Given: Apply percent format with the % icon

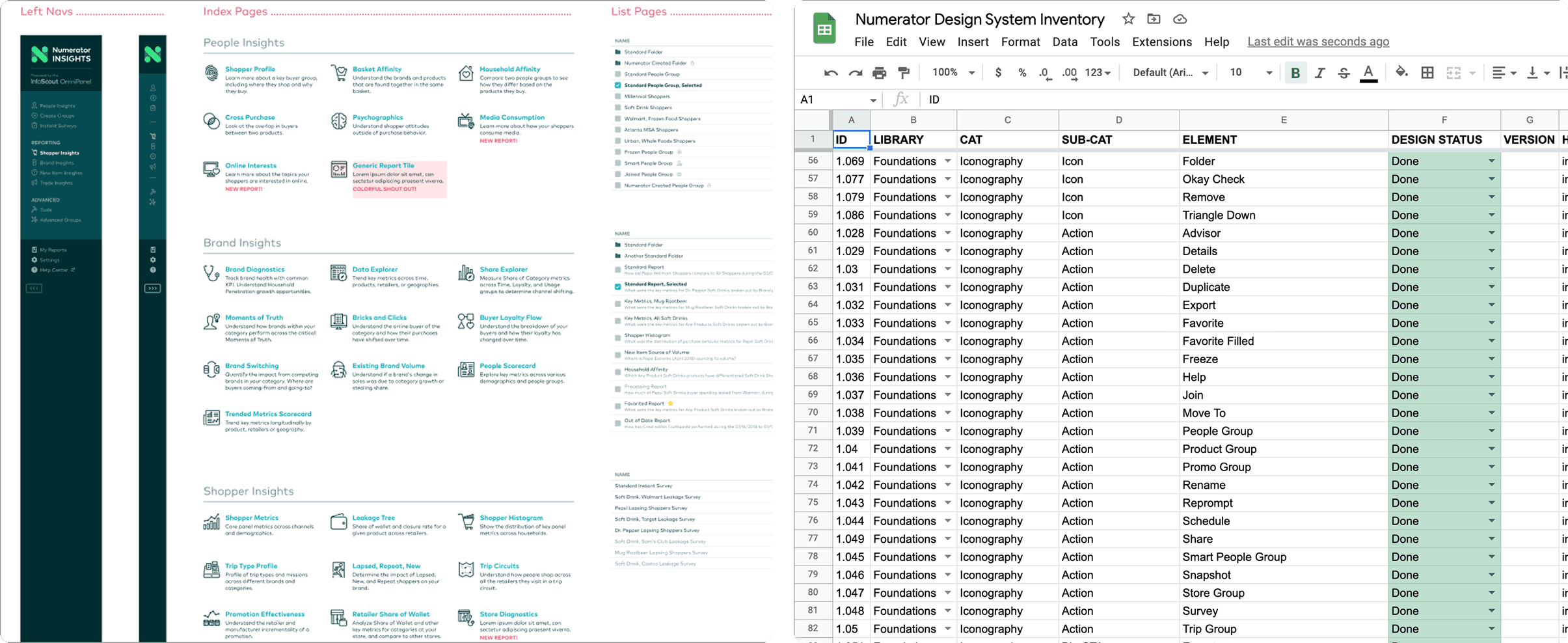Looking at the screenshot, I should pos(1022,73).
